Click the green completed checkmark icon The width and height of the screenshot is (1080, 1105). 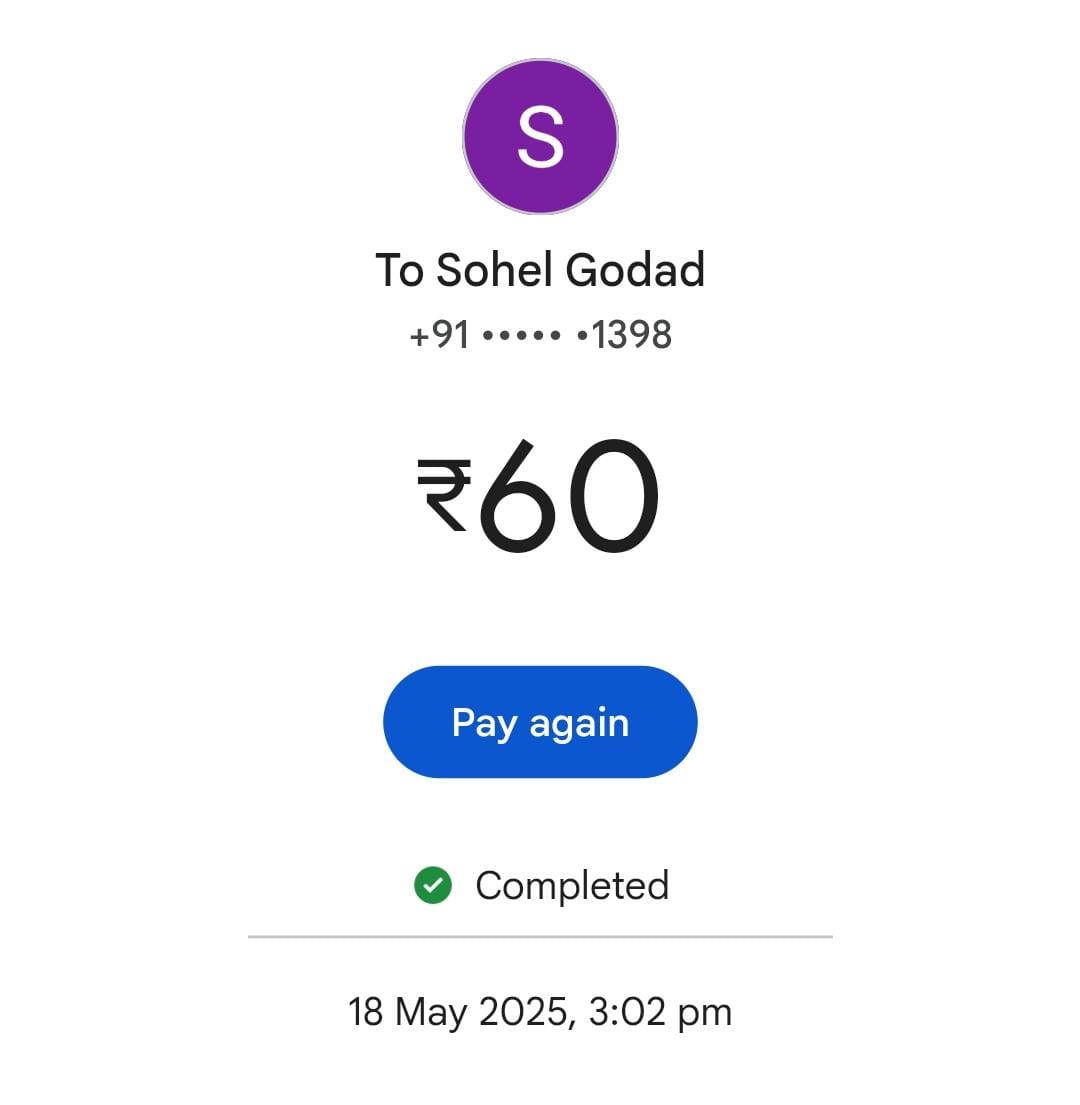[x=433, y=885]
